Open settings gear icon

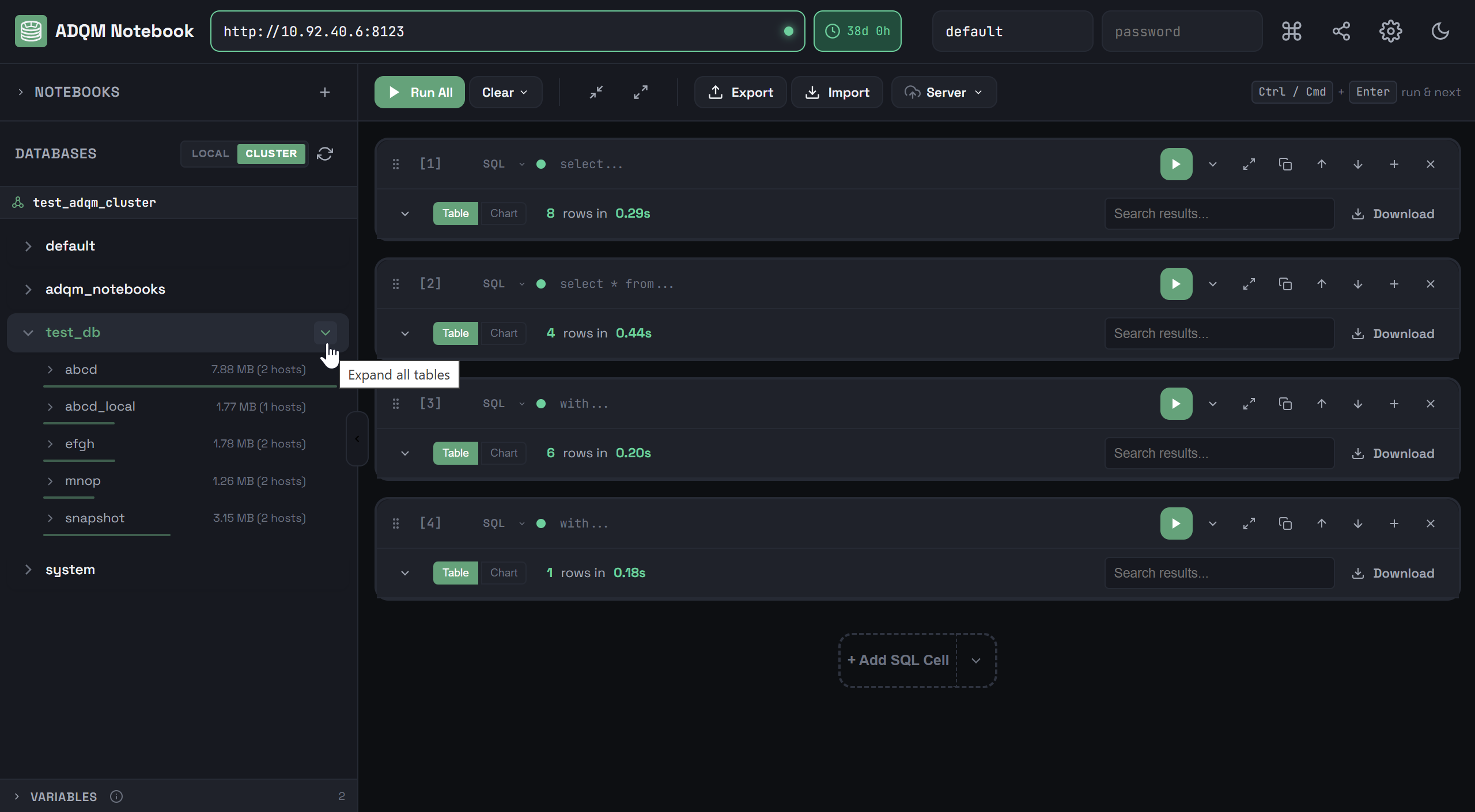pyautogui.click(x=1390, y=31)
